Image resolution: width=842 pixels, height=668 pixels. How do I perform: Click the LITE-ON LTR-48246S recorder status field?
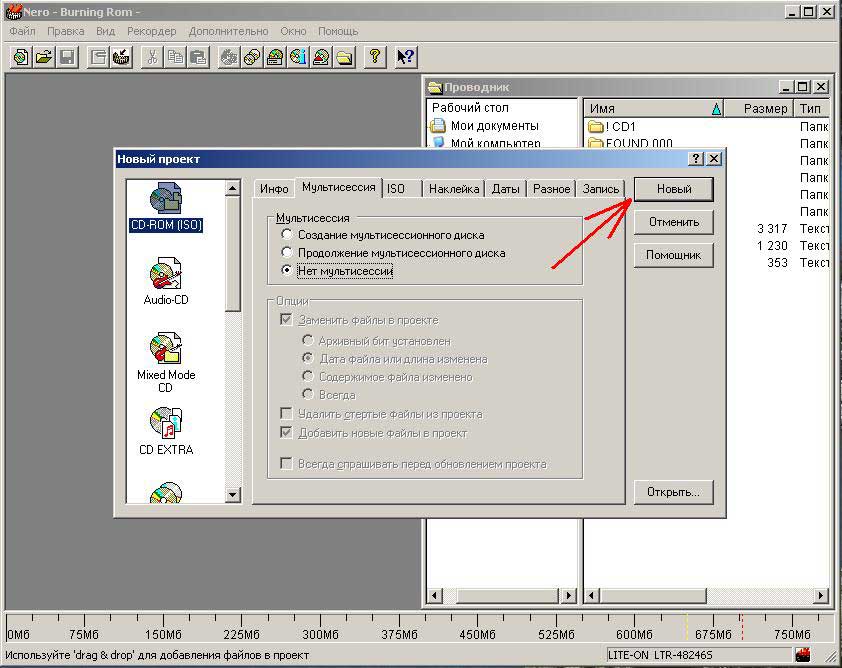[700, 655]
